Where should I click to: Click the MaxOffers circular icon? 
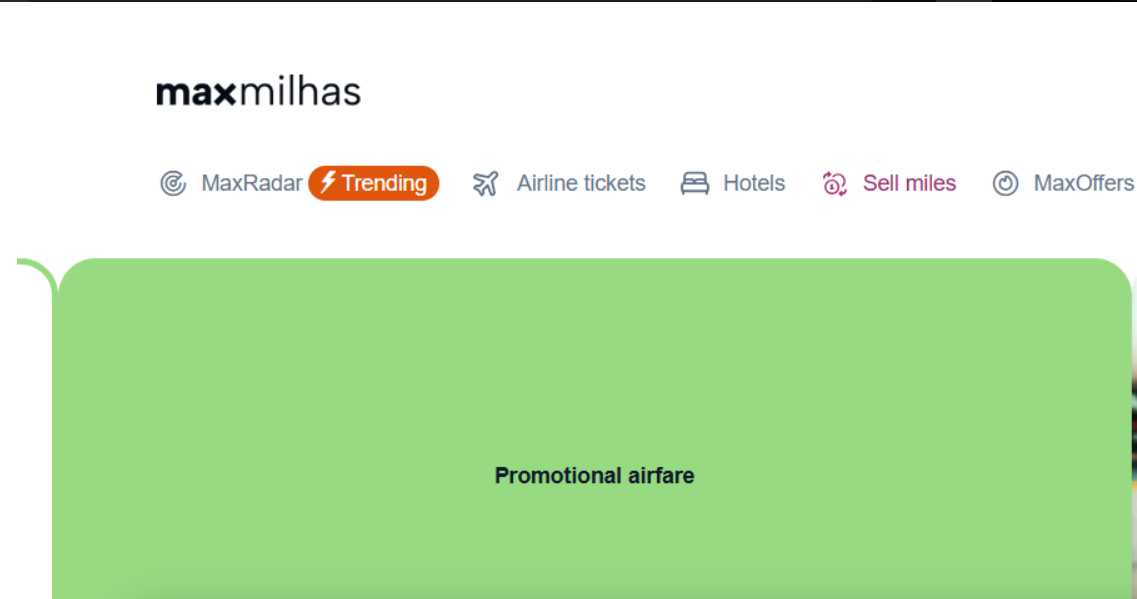pyautogui.click(x=1005, y=183)
